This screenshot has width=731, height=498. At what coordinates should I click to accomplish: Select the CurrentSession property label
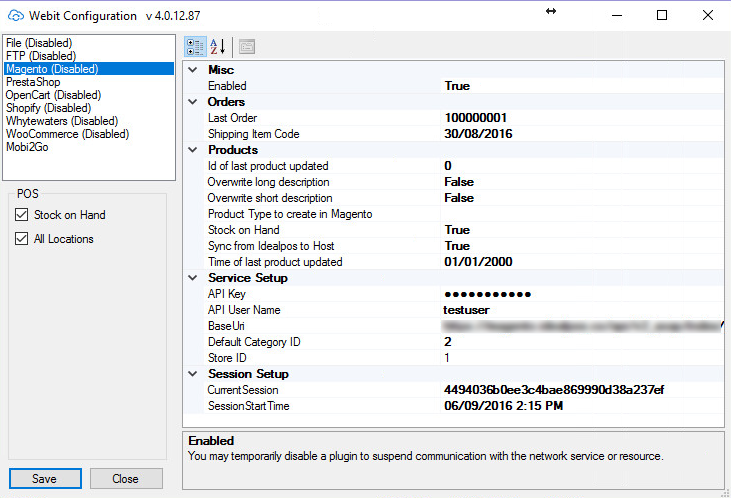click(243, 390)
